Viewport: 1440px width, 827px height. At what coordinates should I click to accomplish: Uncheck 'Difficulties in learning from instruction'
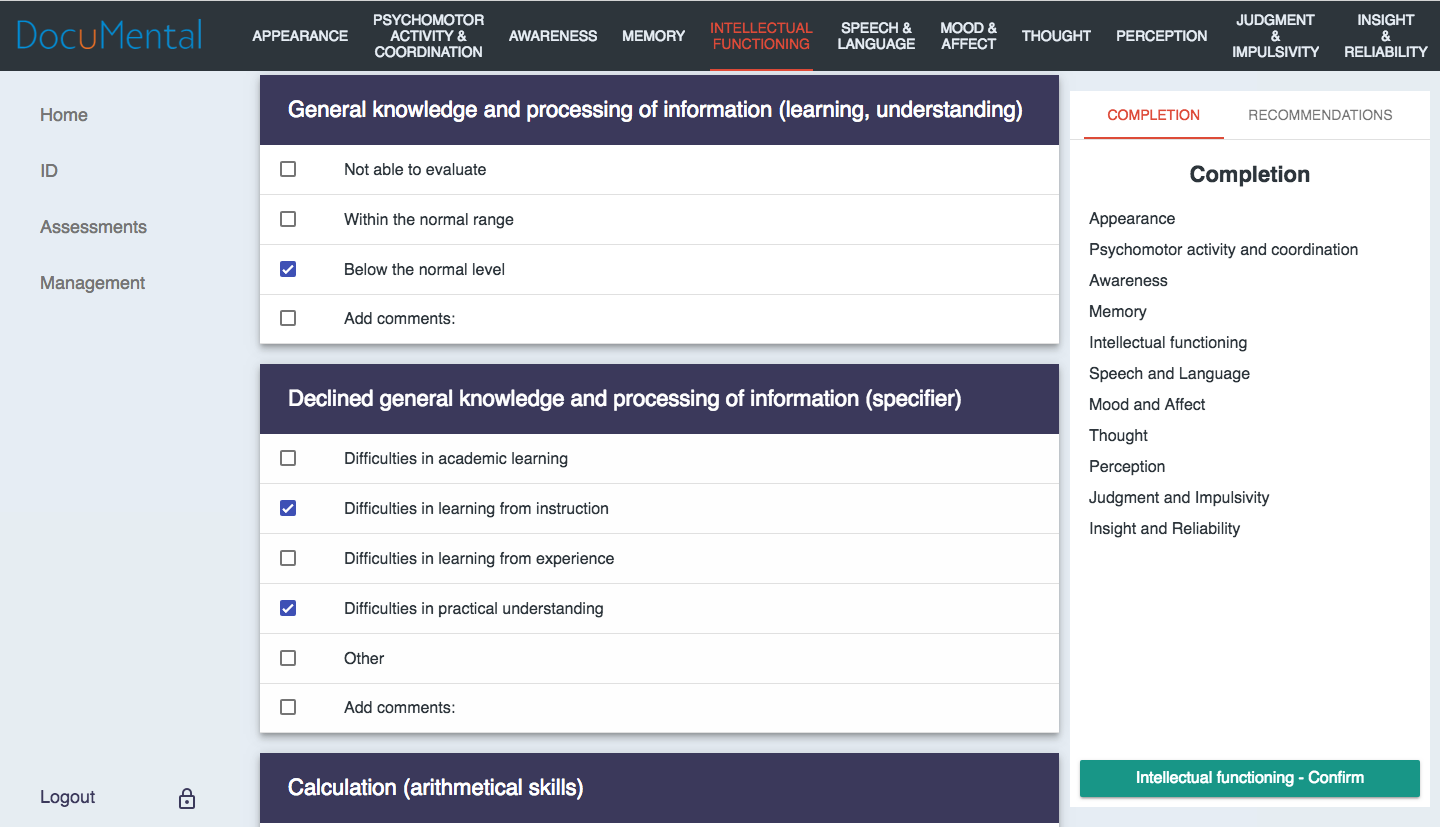[x=288, y=508]
